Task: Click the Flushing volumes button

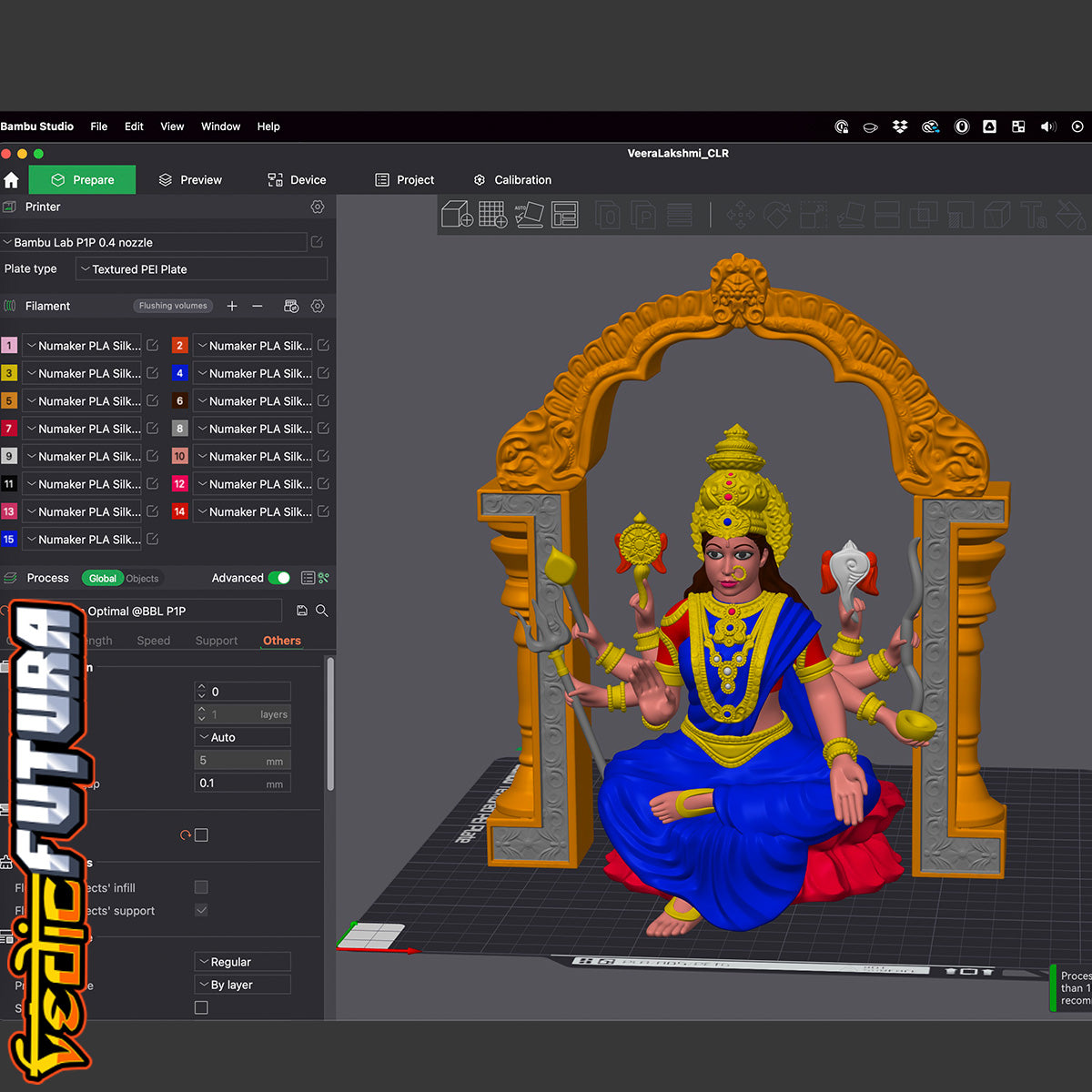Action: pyautogui.click(x=173, y=306)
